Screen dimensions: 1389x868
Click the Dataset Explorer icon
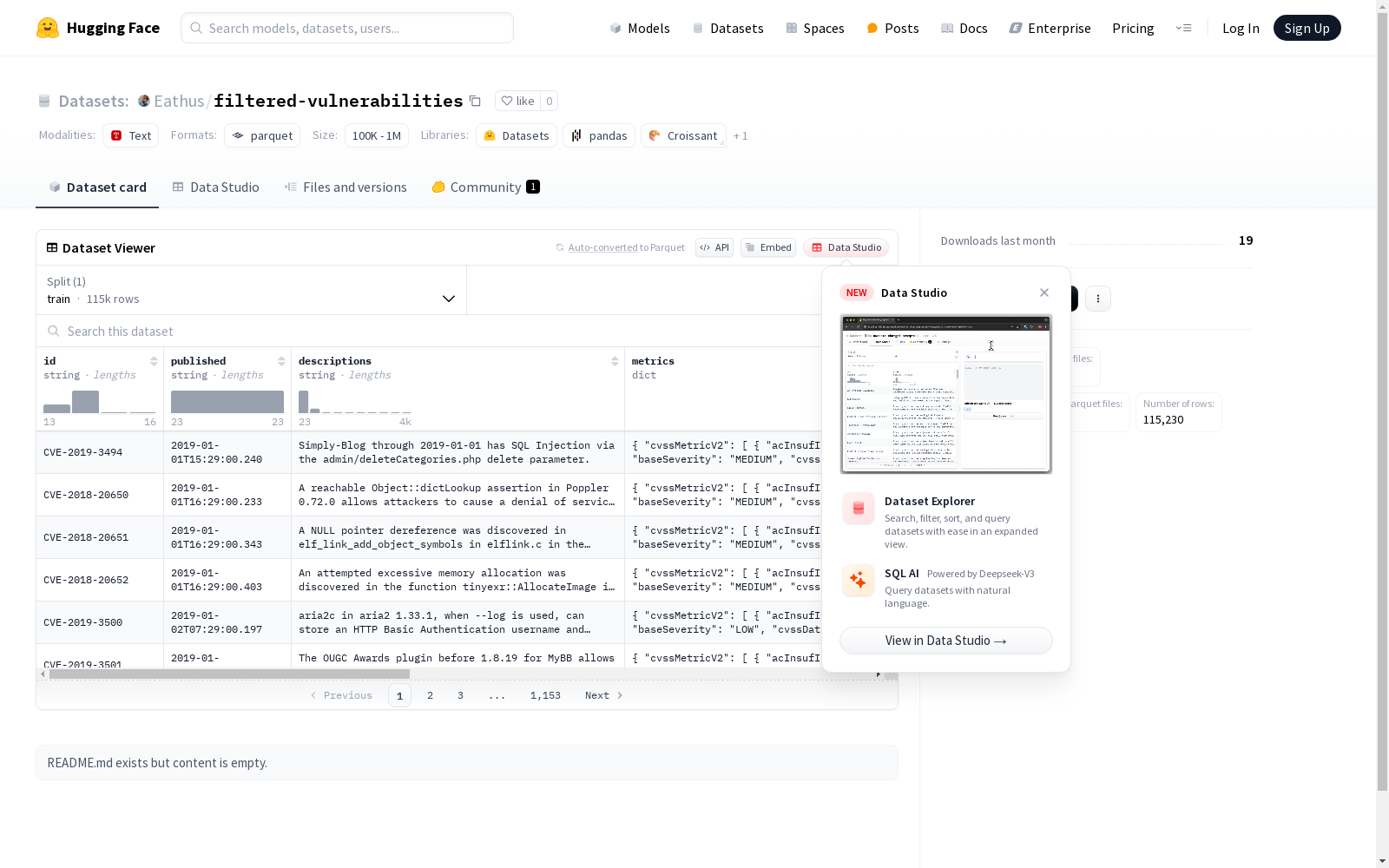tap(859, 509)
